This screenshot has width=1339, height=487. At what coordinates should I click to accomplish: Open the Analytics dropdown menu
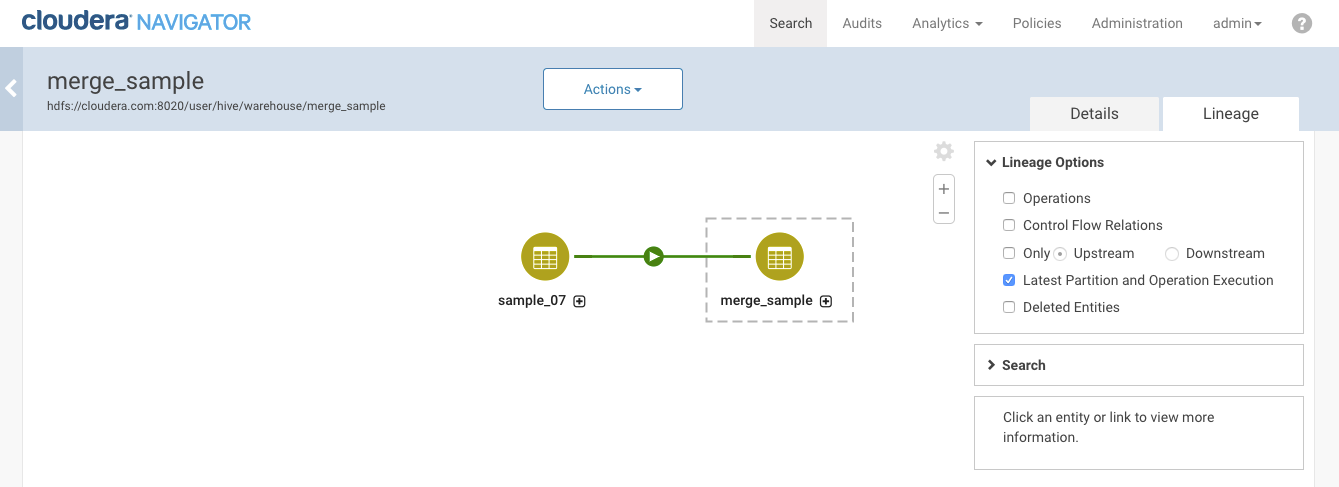point(946,23)
